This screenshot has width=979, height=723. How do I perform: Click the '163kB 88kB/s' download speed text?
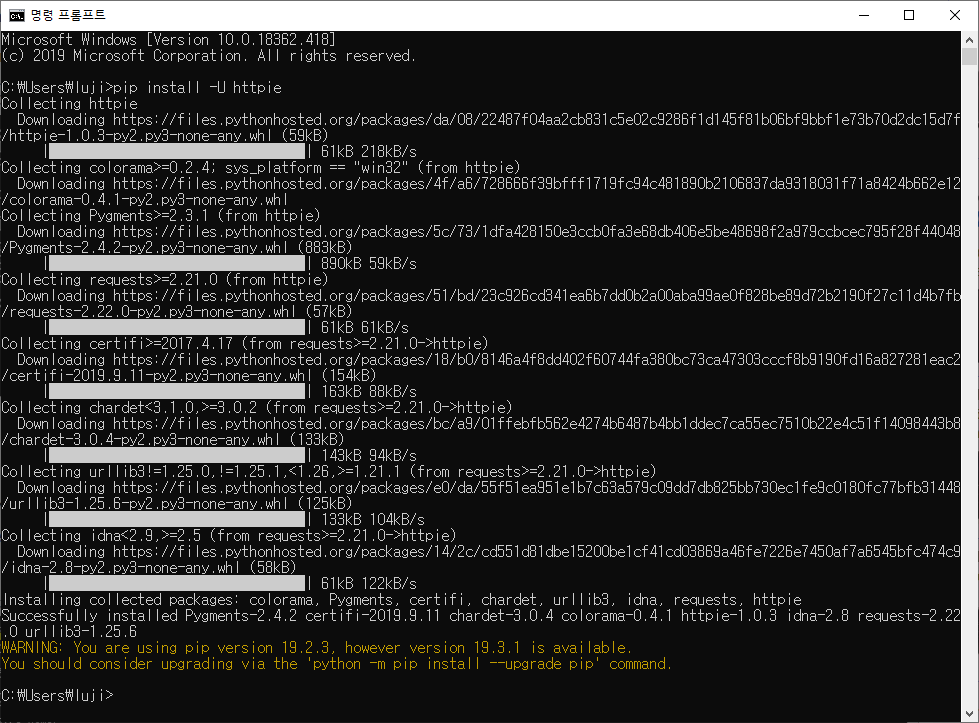[x=369, y=391]
